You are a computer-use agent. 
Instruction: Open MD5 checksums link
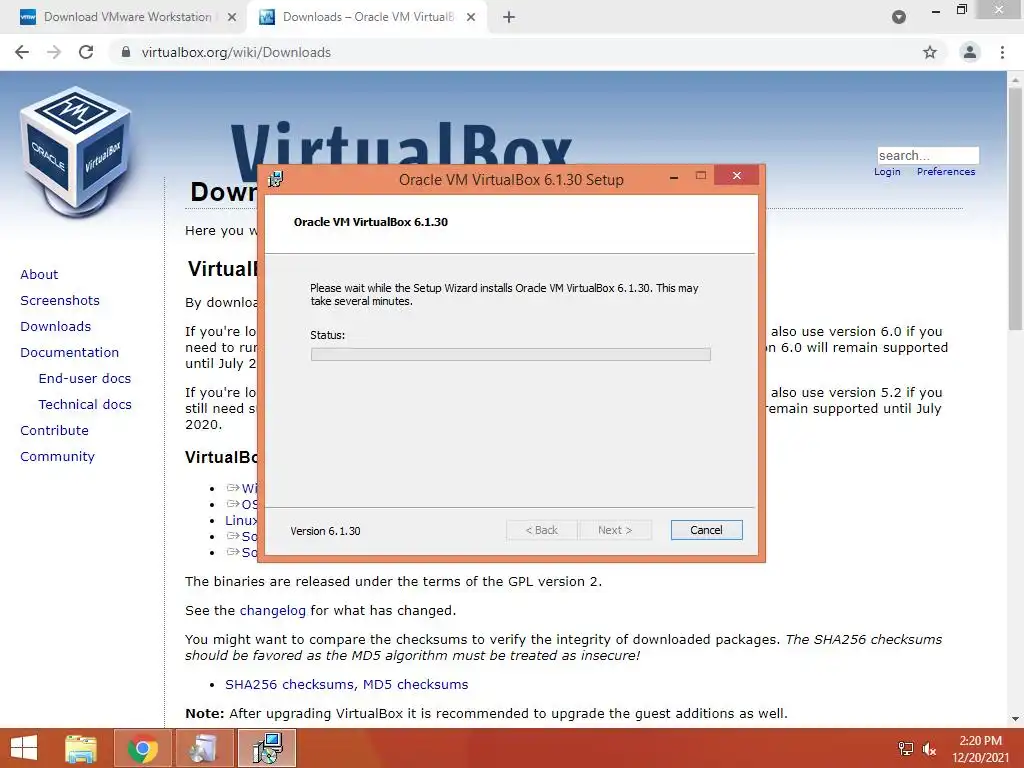(415, 684)
